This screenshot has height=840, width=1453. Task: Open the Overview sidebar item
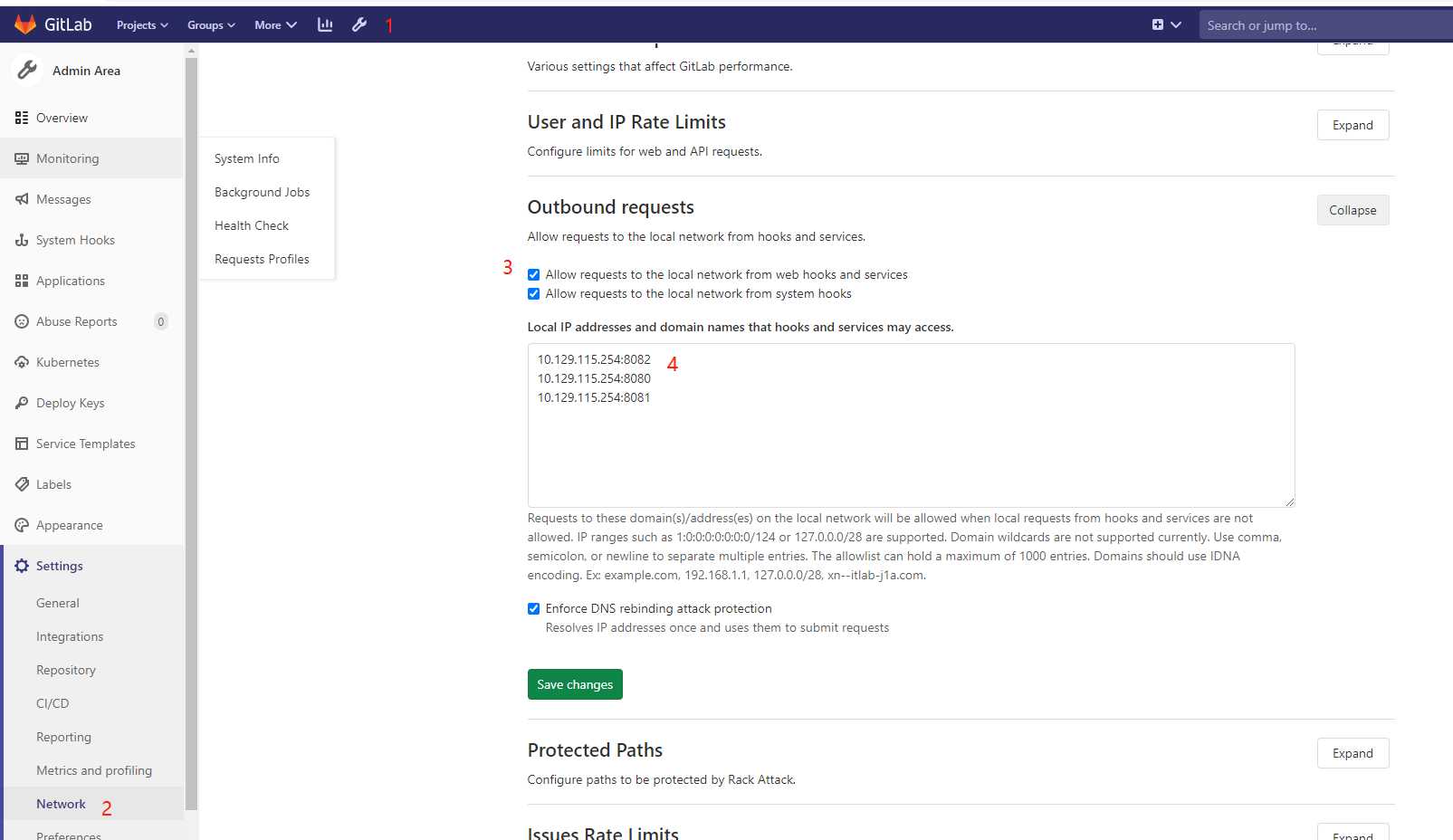91,118
